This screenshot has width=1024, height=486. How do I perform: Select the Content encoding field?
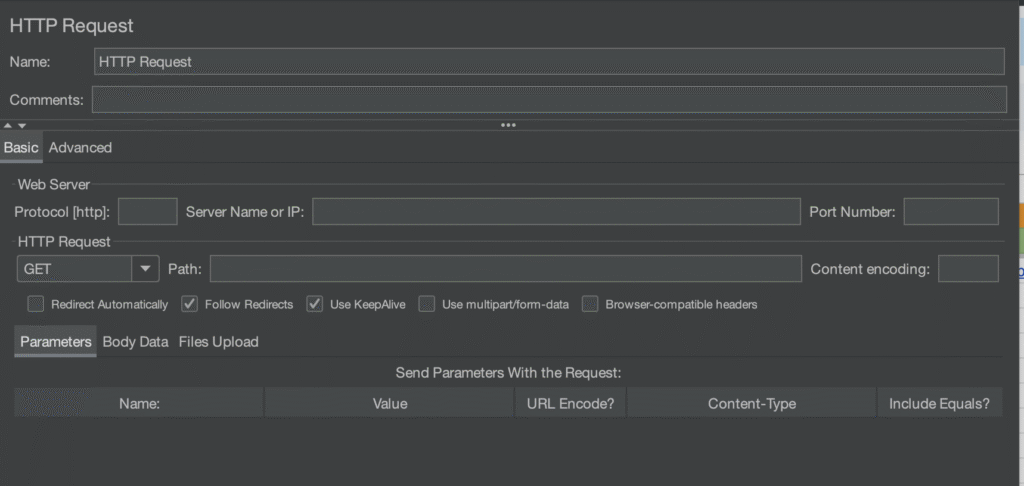[968, 269]
